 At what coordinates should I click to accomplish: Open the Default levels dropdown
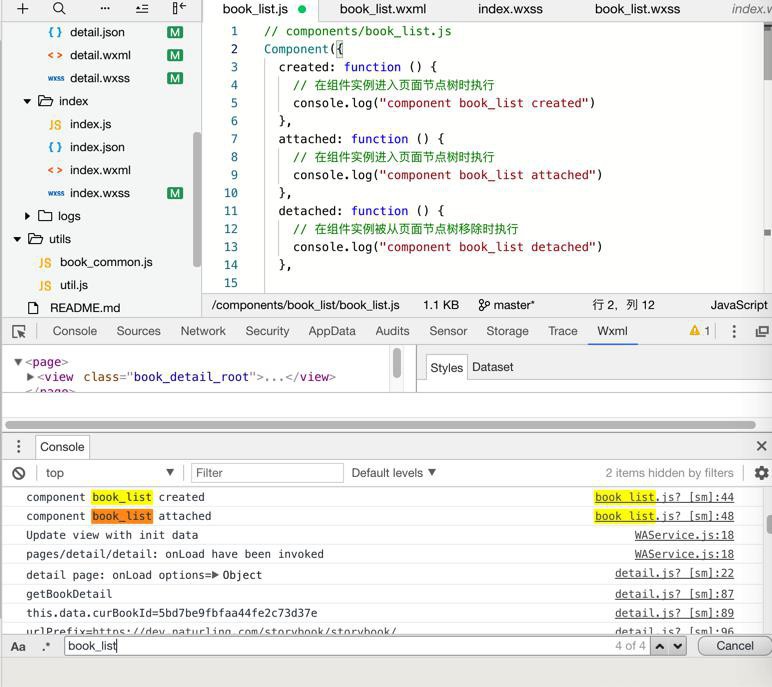coord(393,473)
